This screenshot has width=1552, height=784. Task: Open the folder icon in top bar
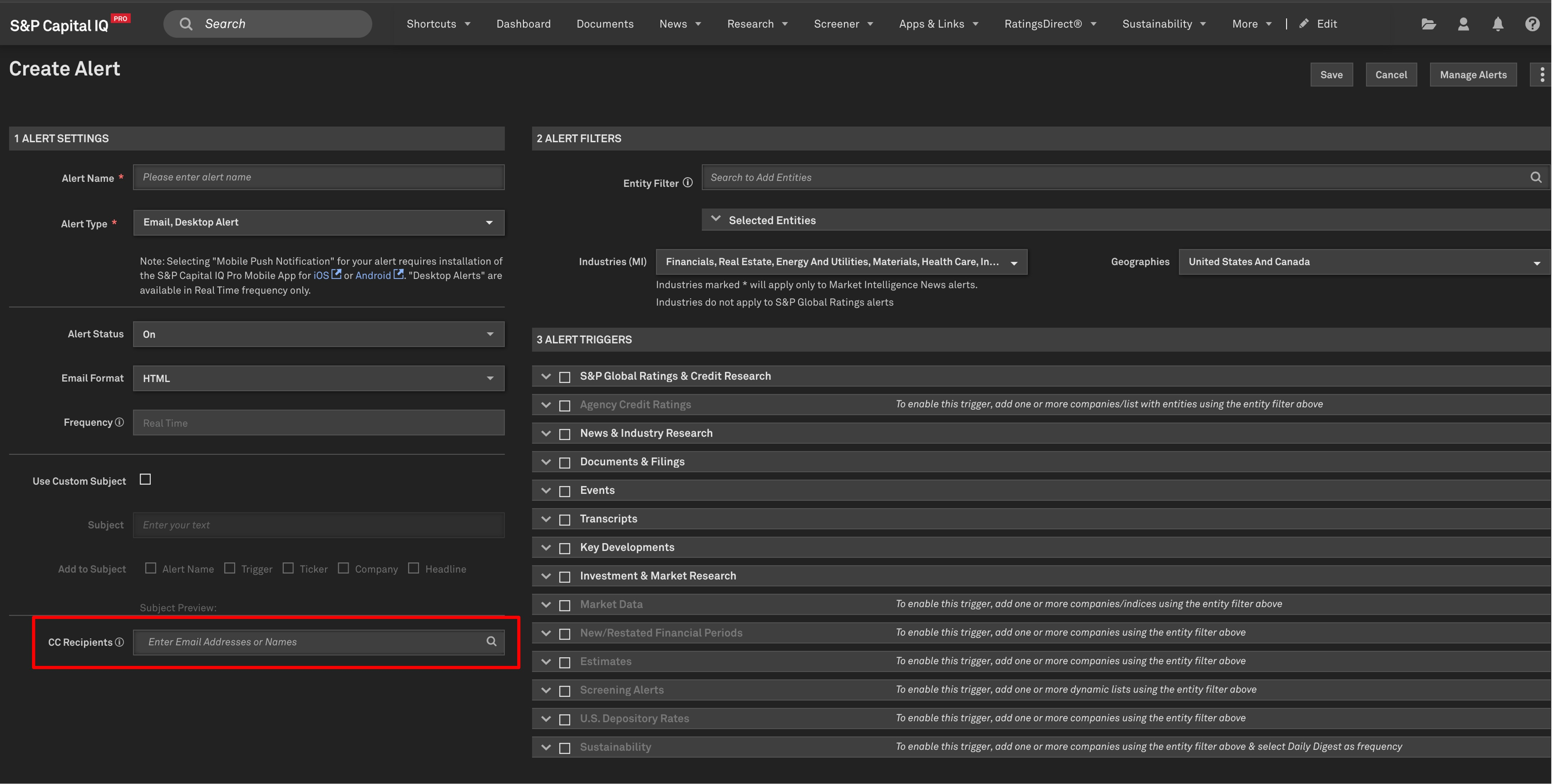(x=1429, y=24)
